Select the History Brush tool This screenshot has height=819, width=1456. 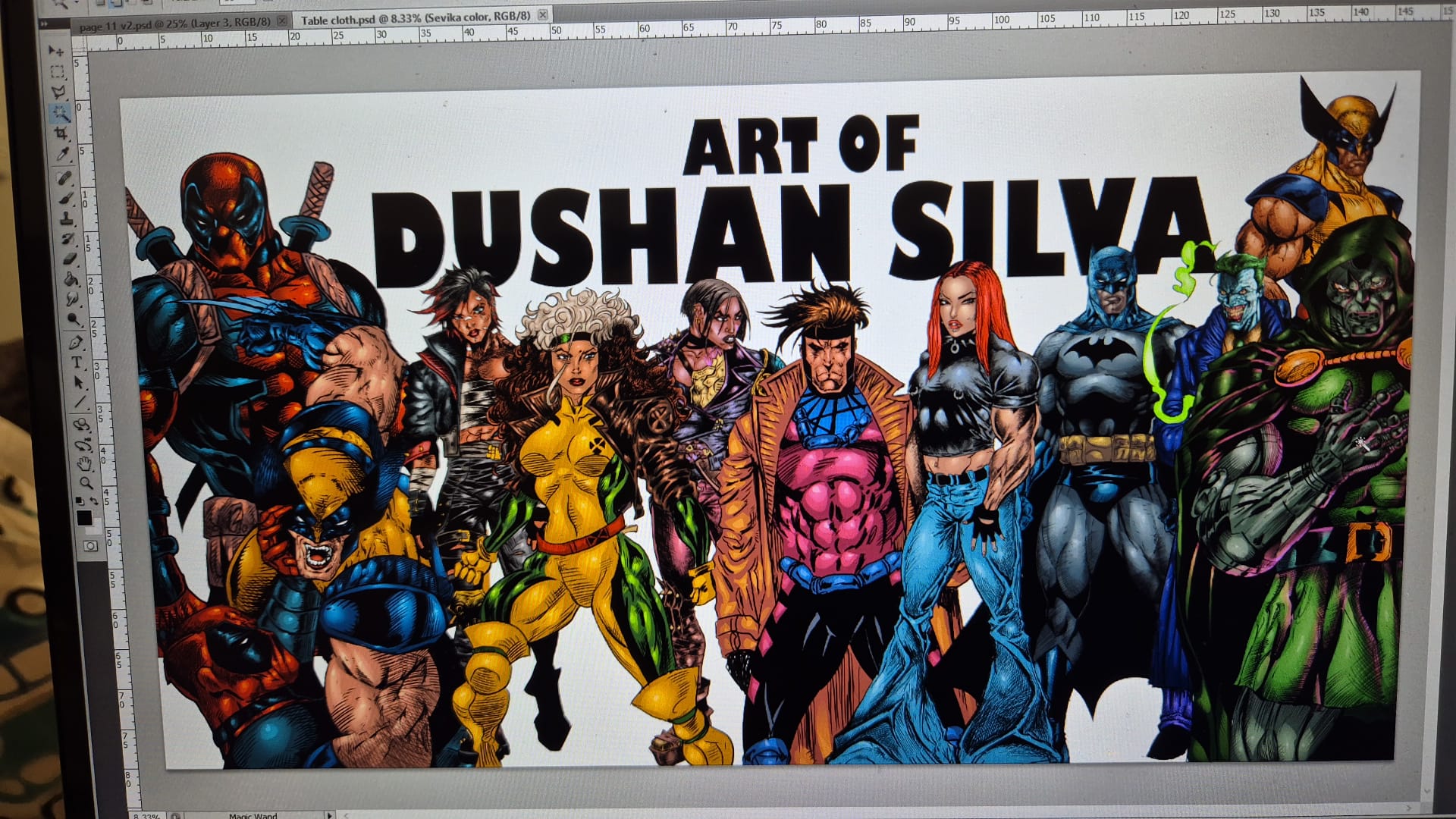pyautogui.click(x=68, y=239)
